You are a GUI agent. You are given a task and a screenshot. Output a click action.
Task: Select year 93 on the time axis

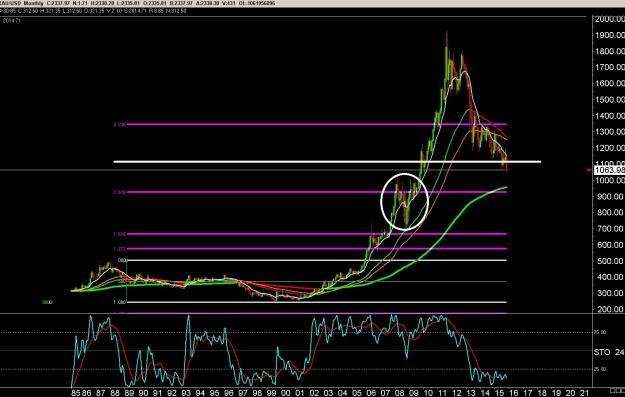(x=186, y=393)
